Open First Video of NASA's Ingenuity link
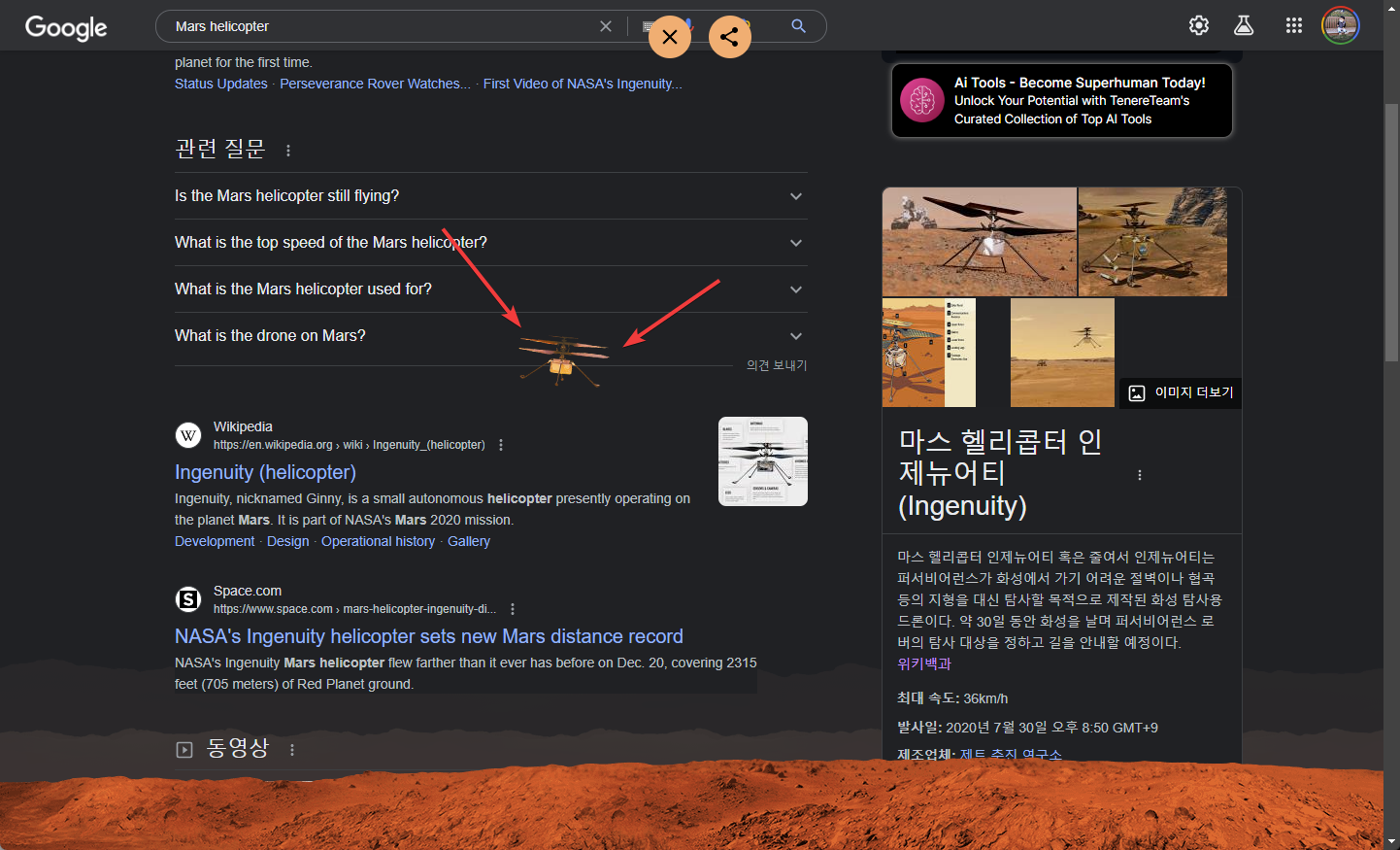Viewport: 1400px width, 850px height. point(583,84)
